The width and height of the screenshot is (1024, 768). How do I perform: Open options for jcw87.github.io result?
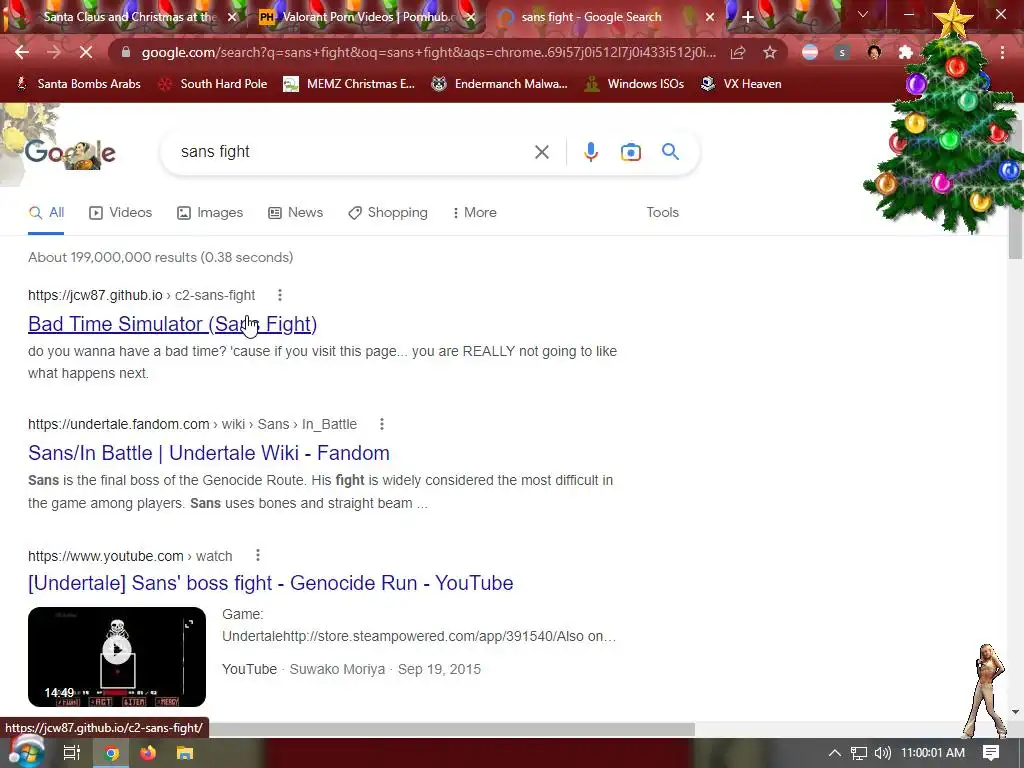(280, 295)
